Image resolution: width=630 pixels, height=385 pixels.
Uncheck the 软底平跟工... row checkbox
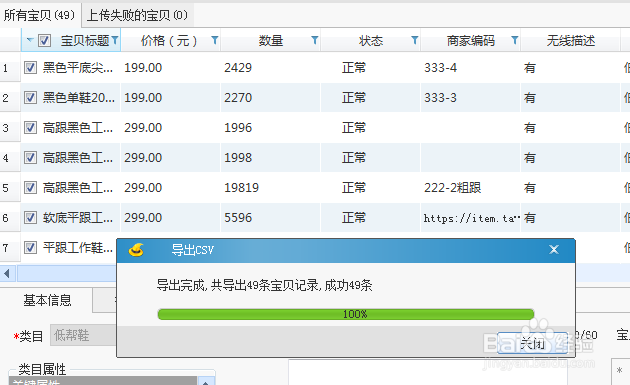pos(31,217)
